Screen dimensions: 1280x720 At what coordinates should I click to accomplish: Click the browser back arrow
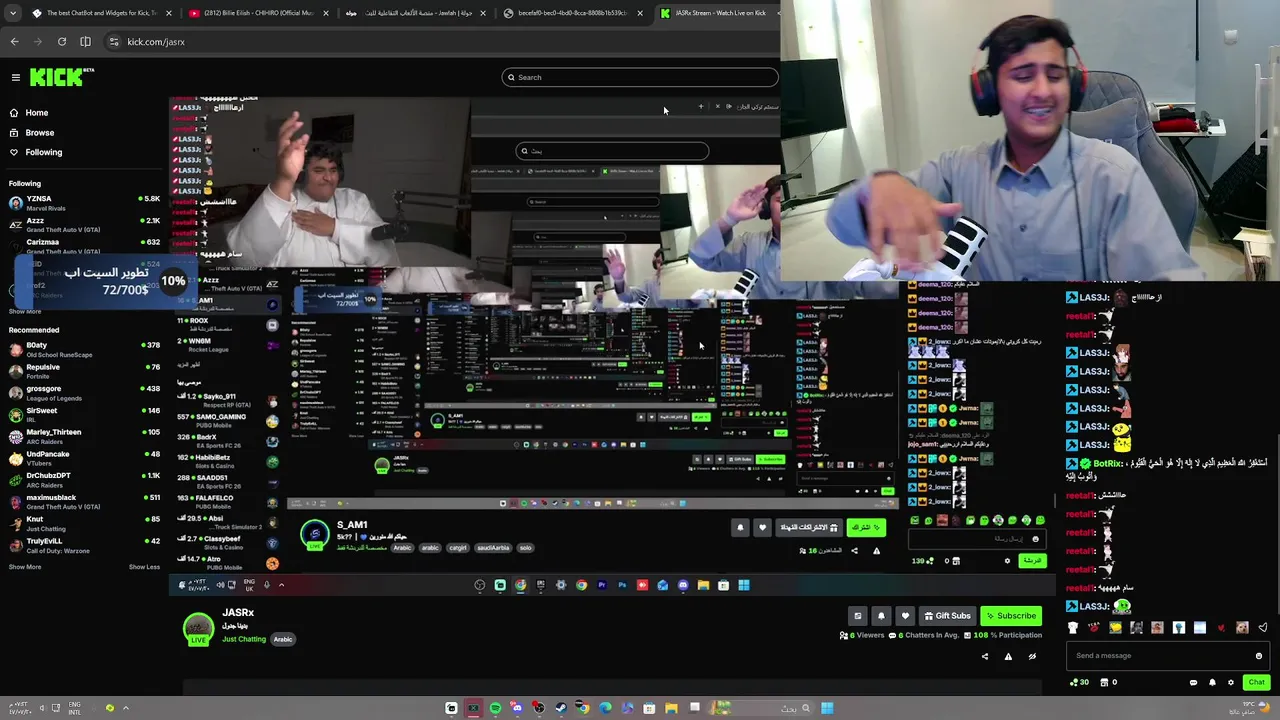pos(14,42)
